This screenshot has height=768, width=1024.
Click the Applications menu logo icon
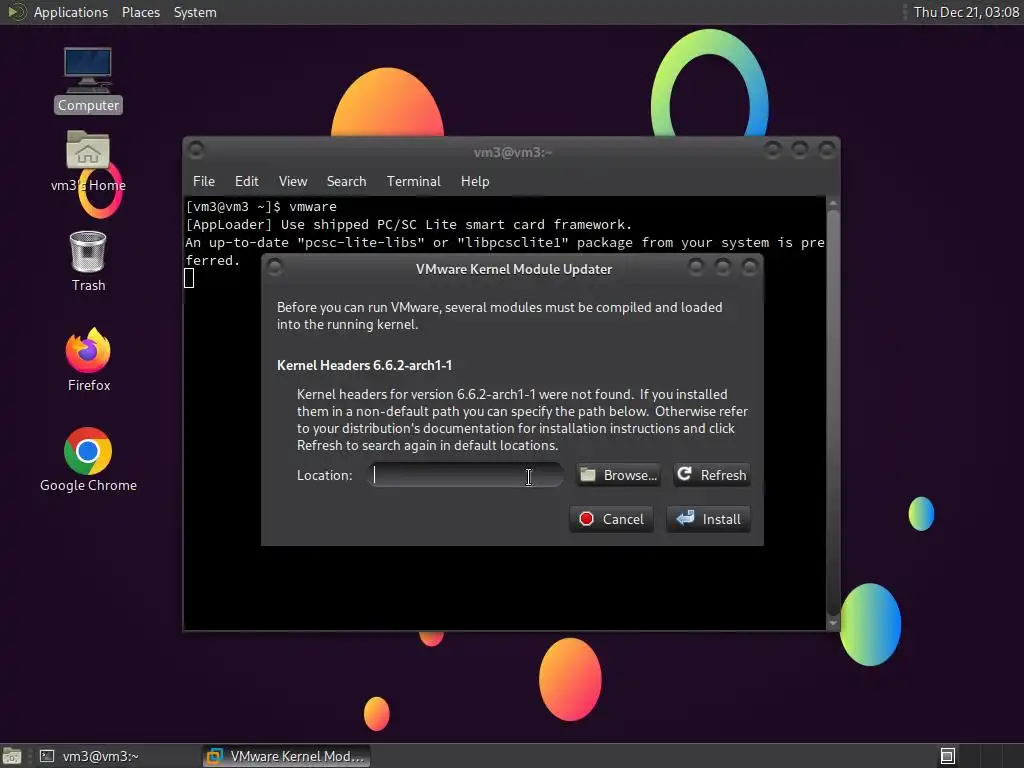coord(16,12)
